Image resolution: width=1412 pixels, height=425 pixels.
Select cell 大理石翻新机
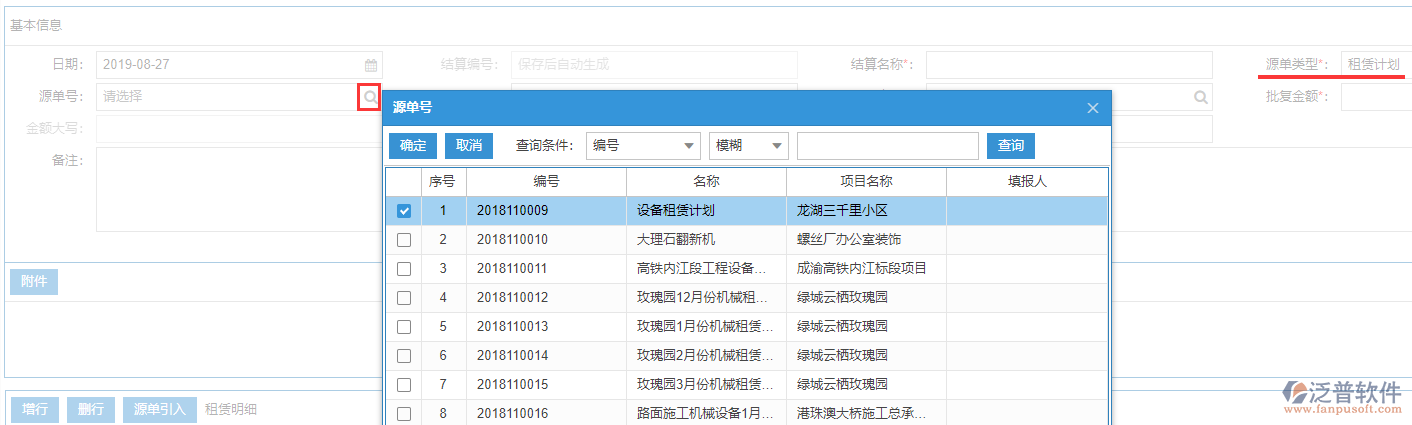click(x=706, y=240)
